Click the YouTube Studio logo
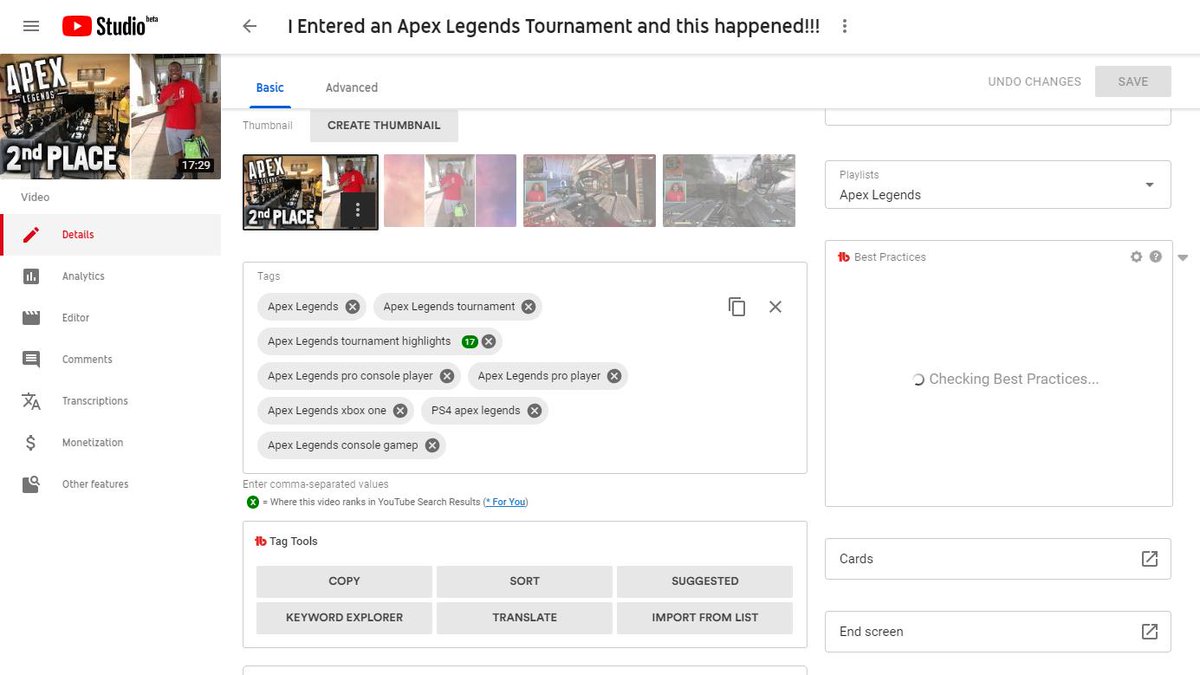The image size is (1200, 675). 109,26
